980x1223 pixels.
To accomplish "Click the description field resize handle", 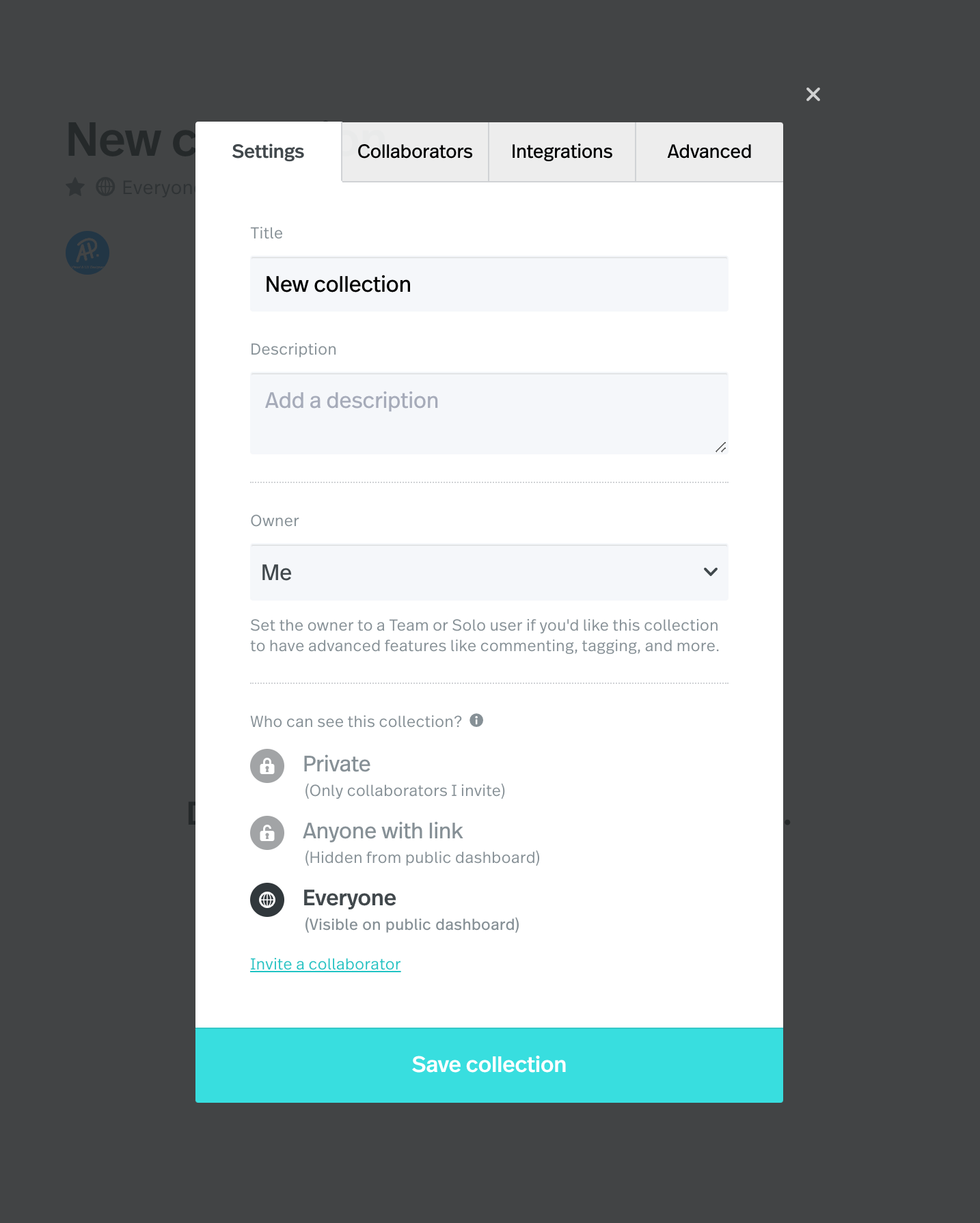I will pyautogui.click(x=721, y=448).
